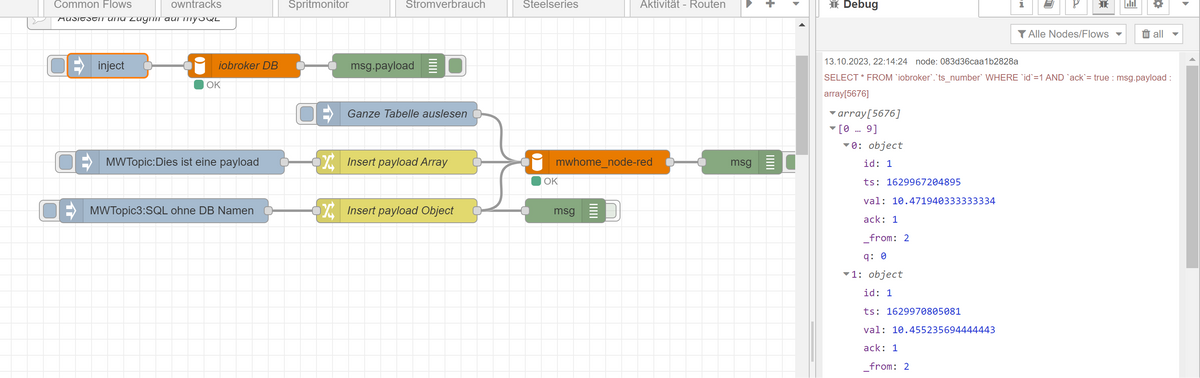Click list icon on msg node after Insert payload Object
The height and width of the screenshot is (378, 1200).
click(x=593, y=210)
